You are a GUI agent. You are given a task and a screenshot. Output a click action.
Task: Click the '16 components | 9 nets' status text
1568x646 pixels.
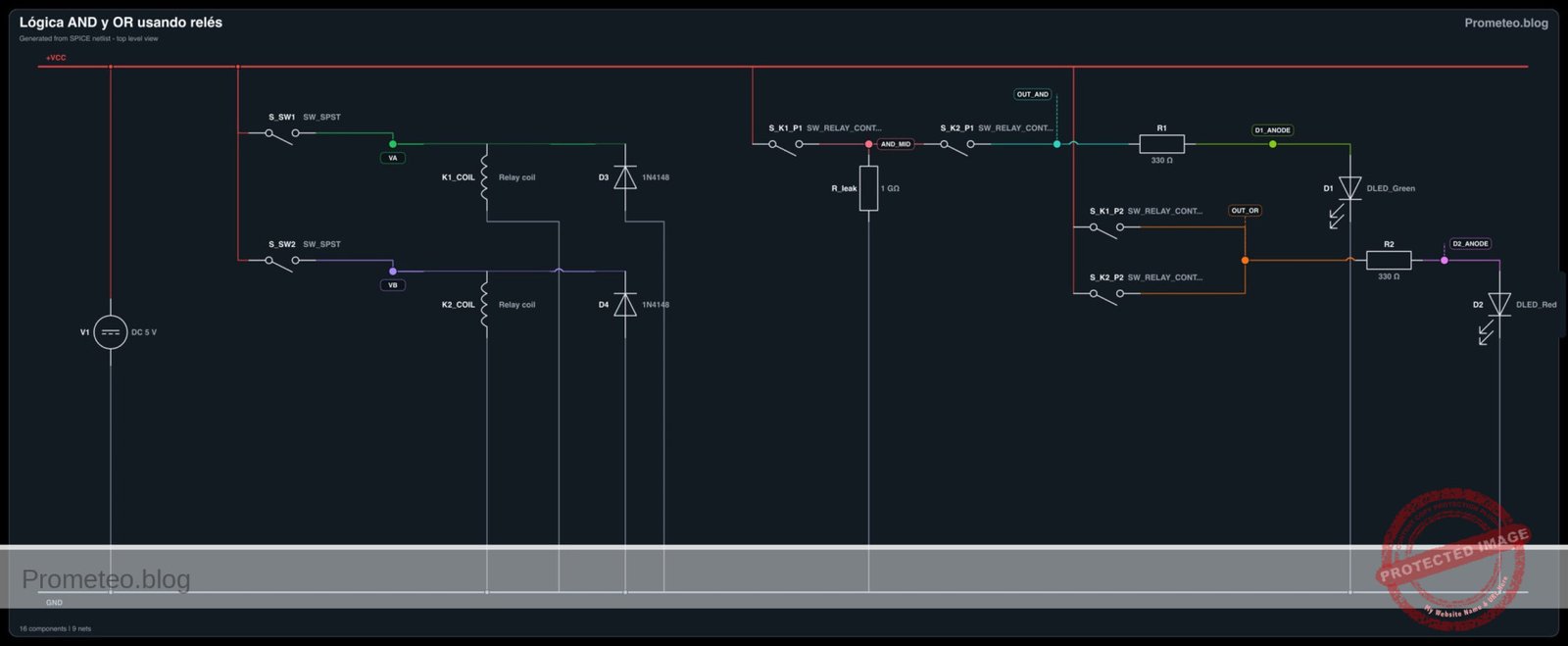click(x=55, y=629)
